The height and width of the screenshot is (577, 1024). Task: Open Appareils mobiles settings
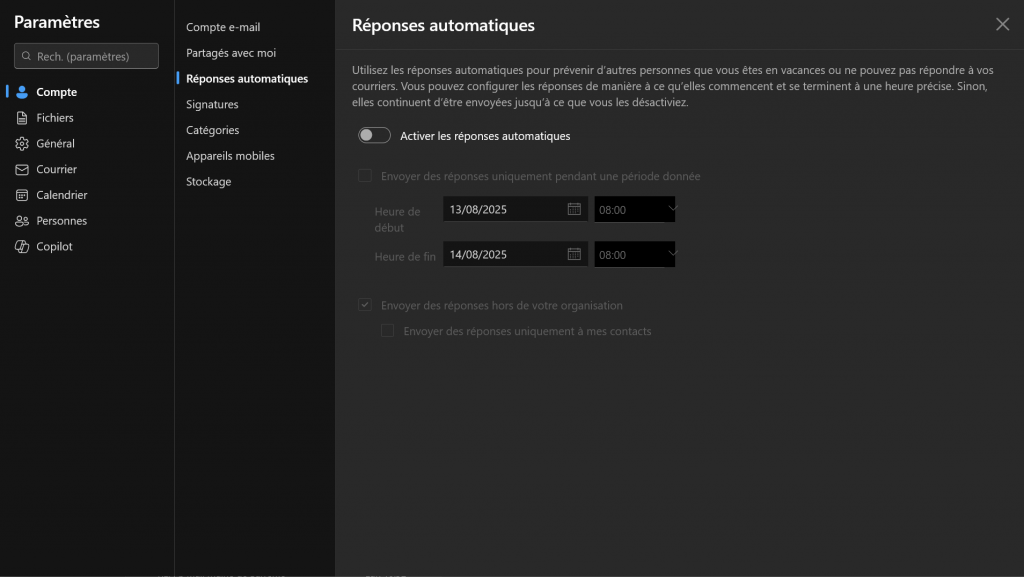point(230,156)
